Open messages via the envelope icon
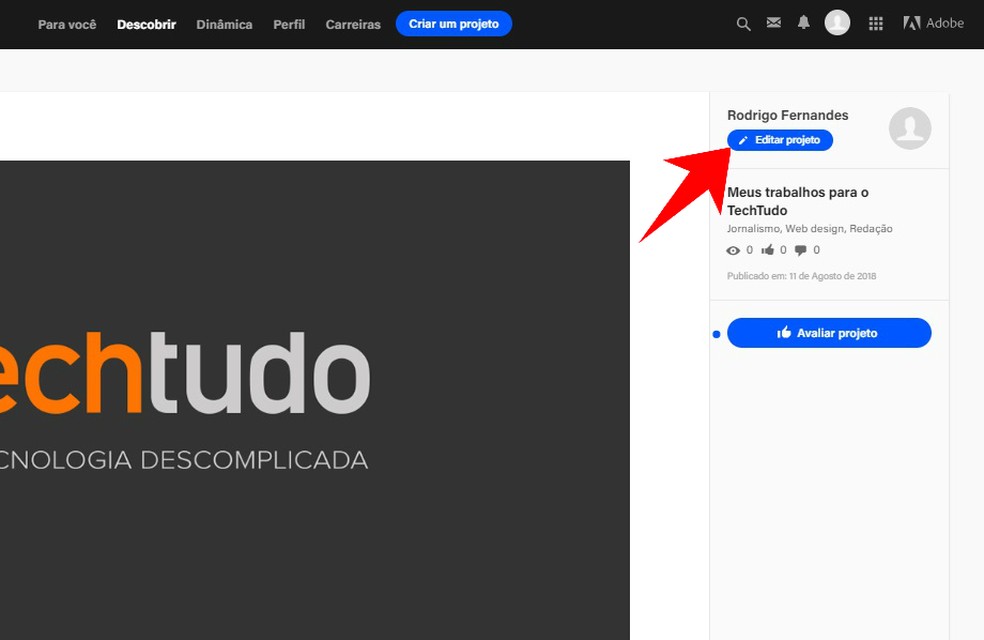Viewport: 984px width, 640px height. tap(773, 22)
